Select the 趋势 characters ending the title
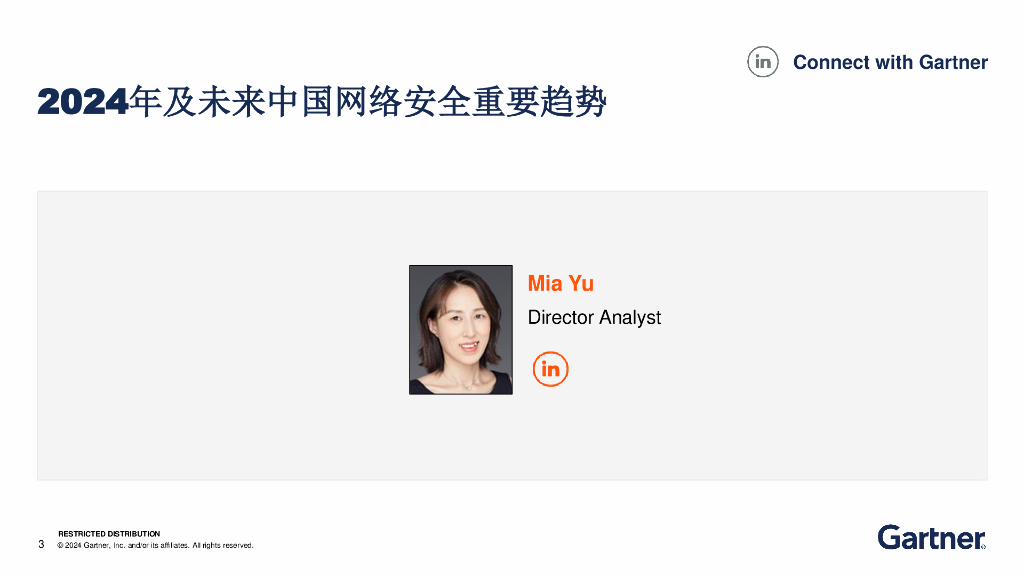The width and height of the screenshot is (1024, 576). (573, 103)
